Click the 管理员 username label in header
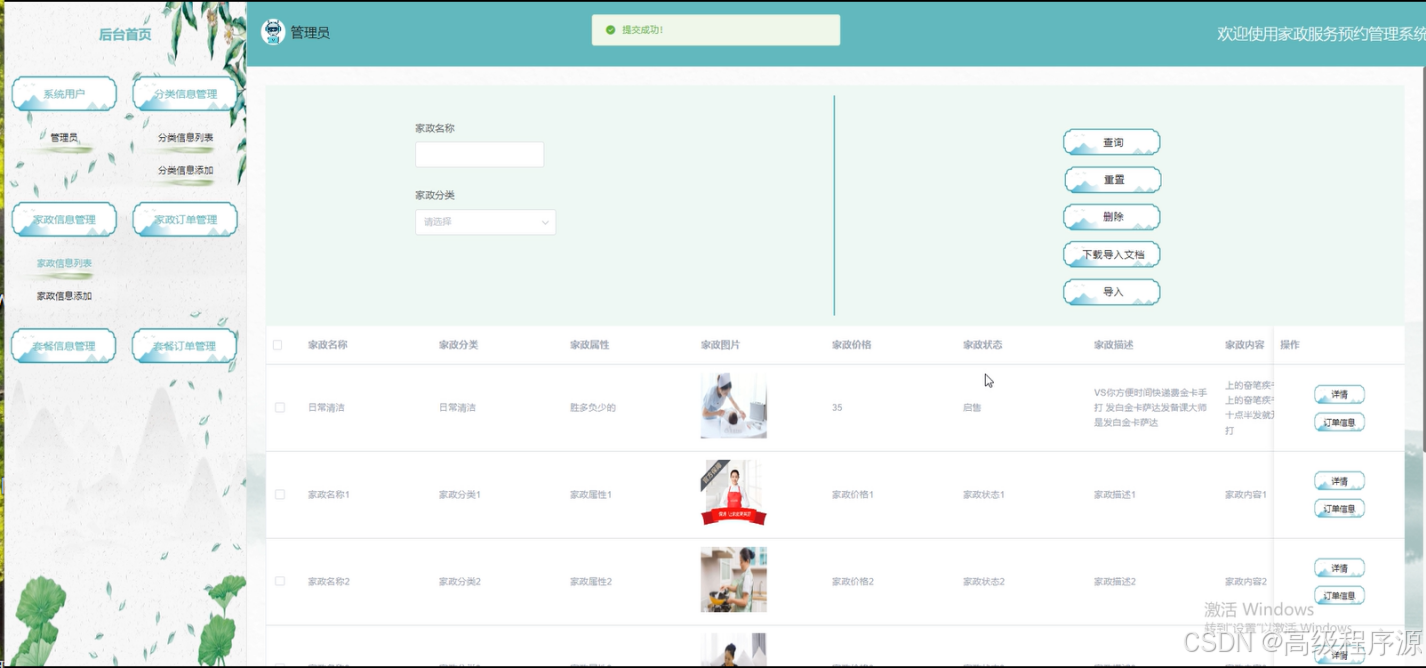 tap(310, 33)
